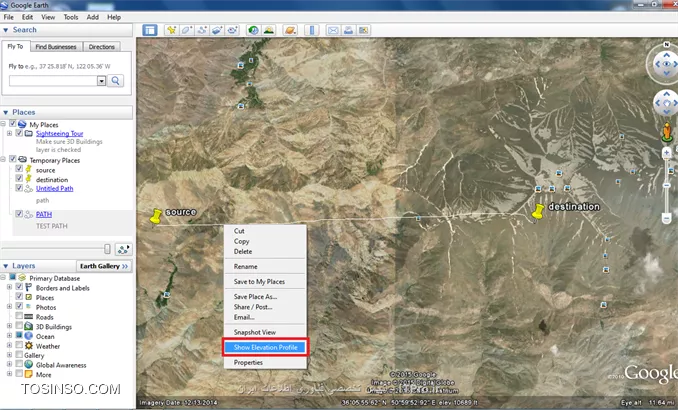The height and width of the screenshot is (410, 678).
Task: Select Show Elevation Profile from context menu
Action: pos(265,347)
